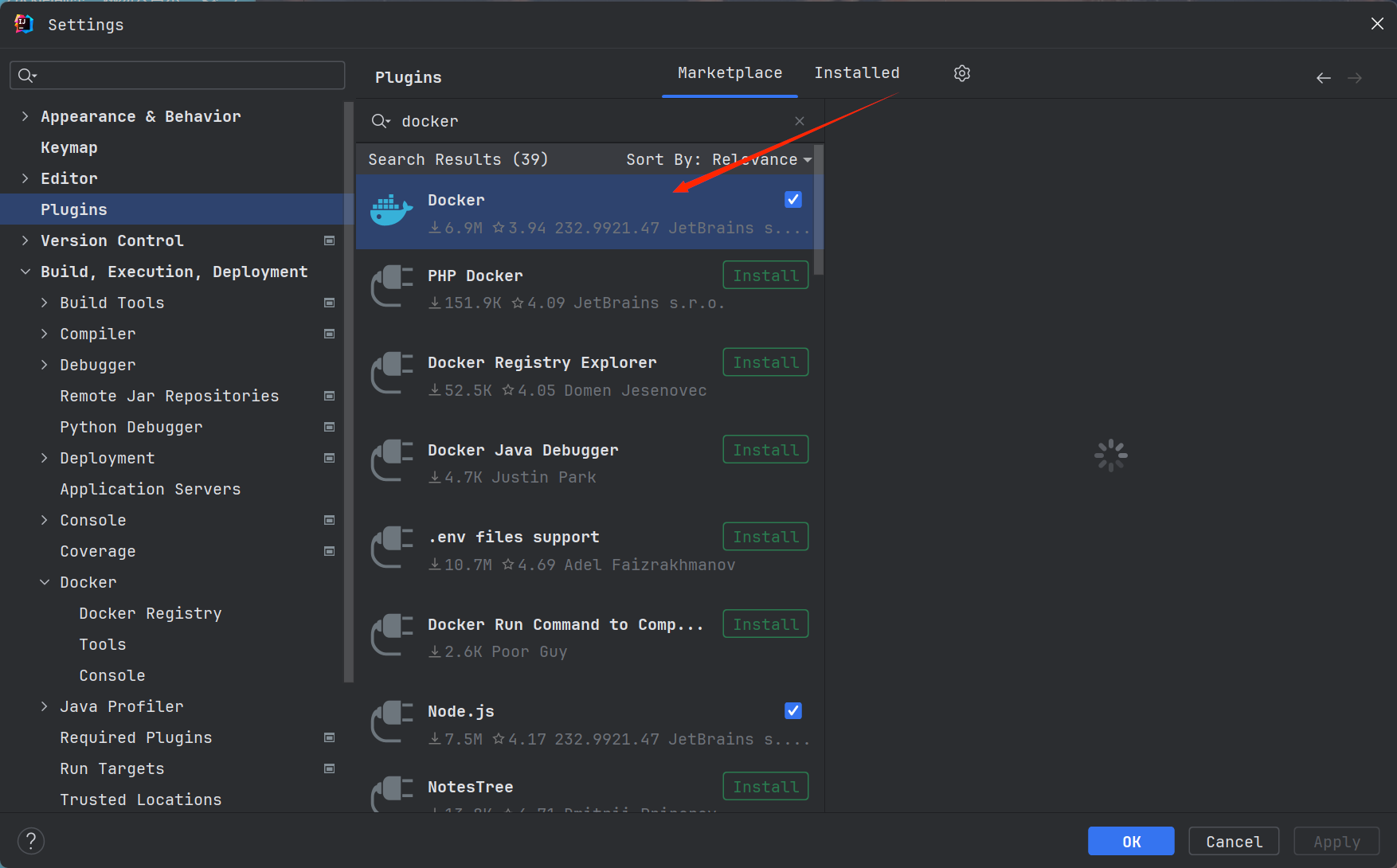The width and height of the screenshot is (1397, 868).
Task: Open the Sort By Relevance dropdown
Action: (x=719, y=160)
